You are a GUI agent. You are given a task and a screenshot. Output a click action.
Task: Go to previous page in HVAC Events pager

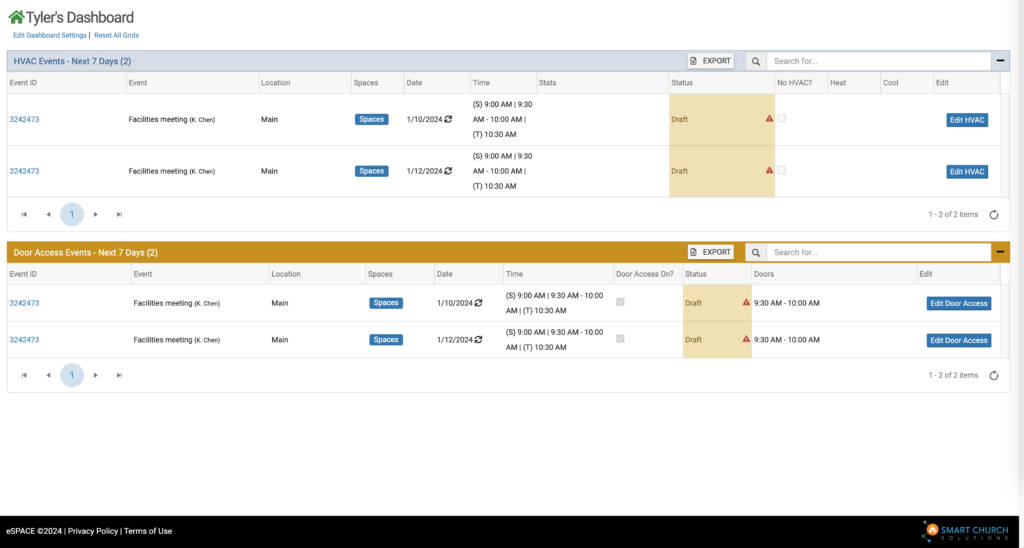48,214
